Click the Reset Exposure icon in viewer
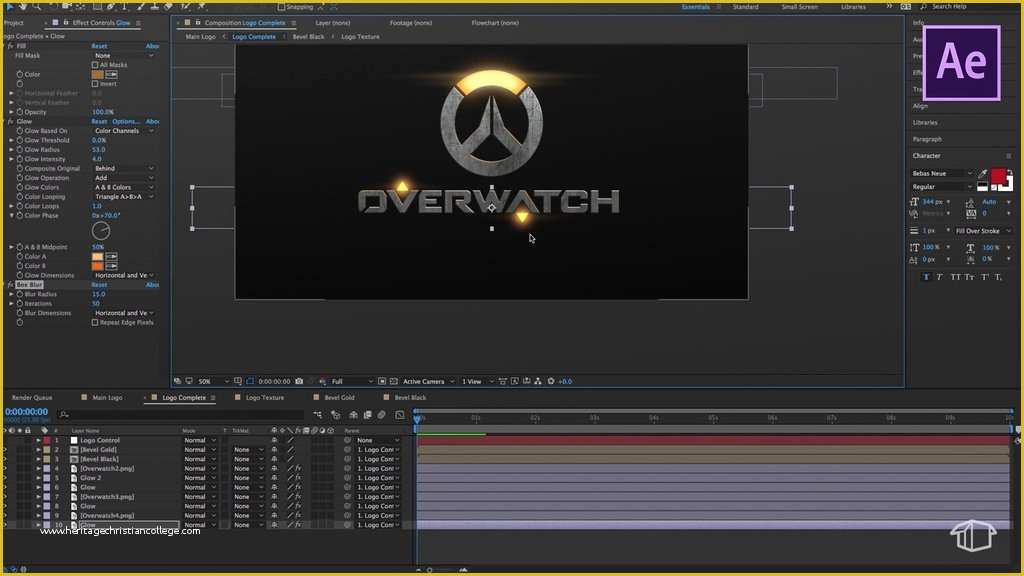Screen dimensions: 1024x576 tap(551, 381)
